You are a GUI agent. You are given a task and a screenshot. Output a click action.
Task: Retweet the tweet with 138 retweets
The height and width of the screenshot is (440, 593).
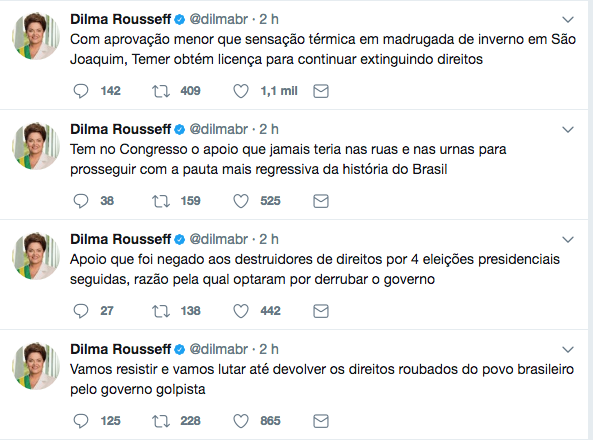(161, 311)
